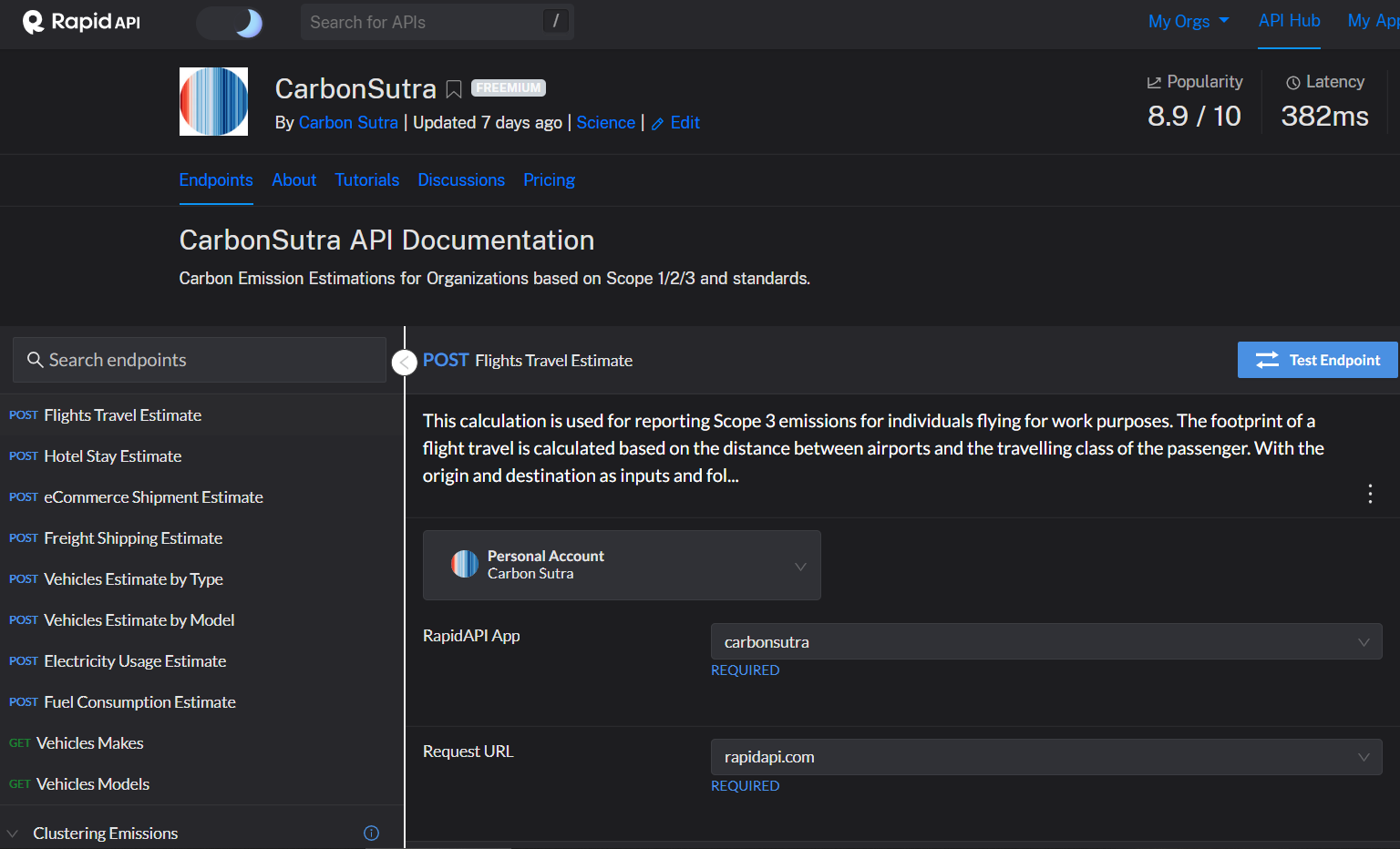
Task: Go to the API Hub tab
Action: (1289, 21)
